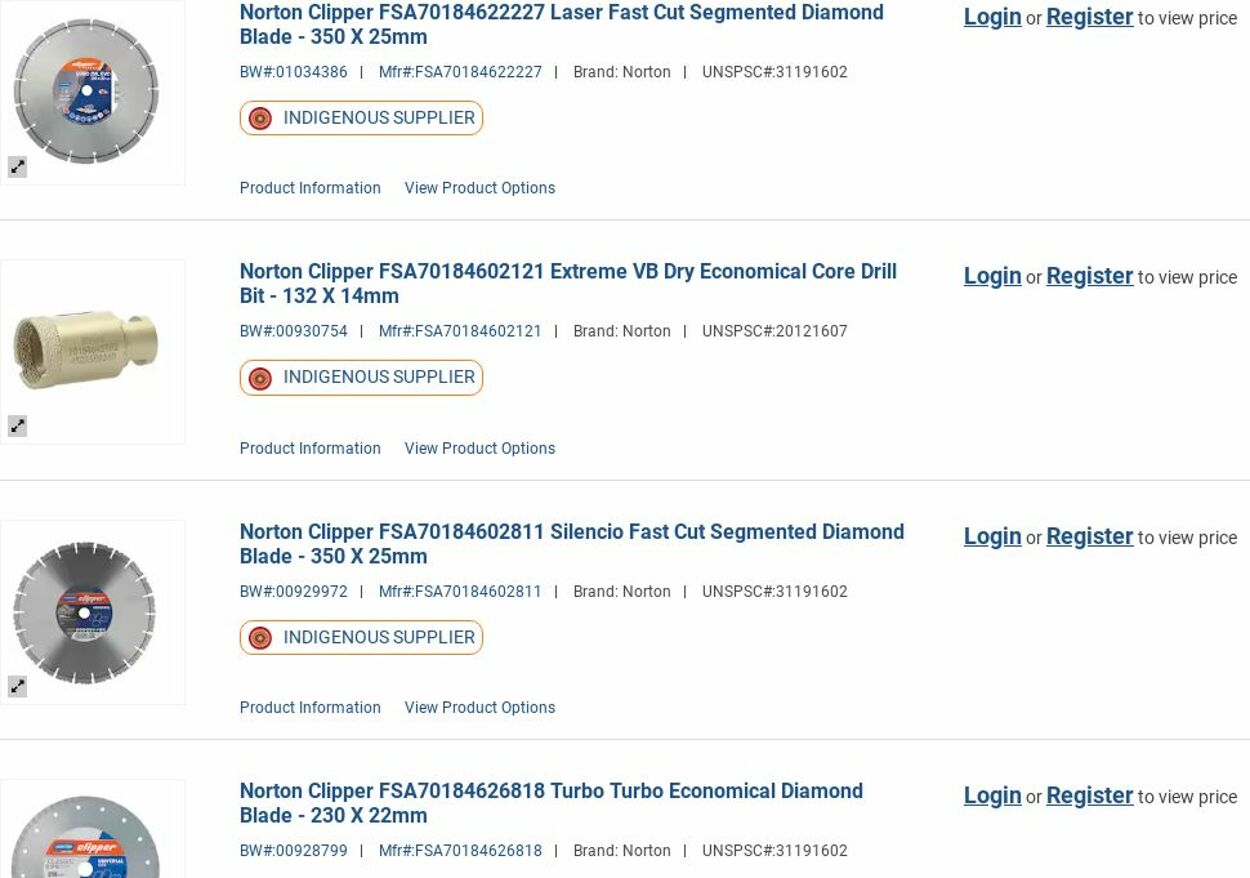Expand the Laser Fast Cut blade image
The width and height of the screenshot is (1250, 878).
(17, 167)
